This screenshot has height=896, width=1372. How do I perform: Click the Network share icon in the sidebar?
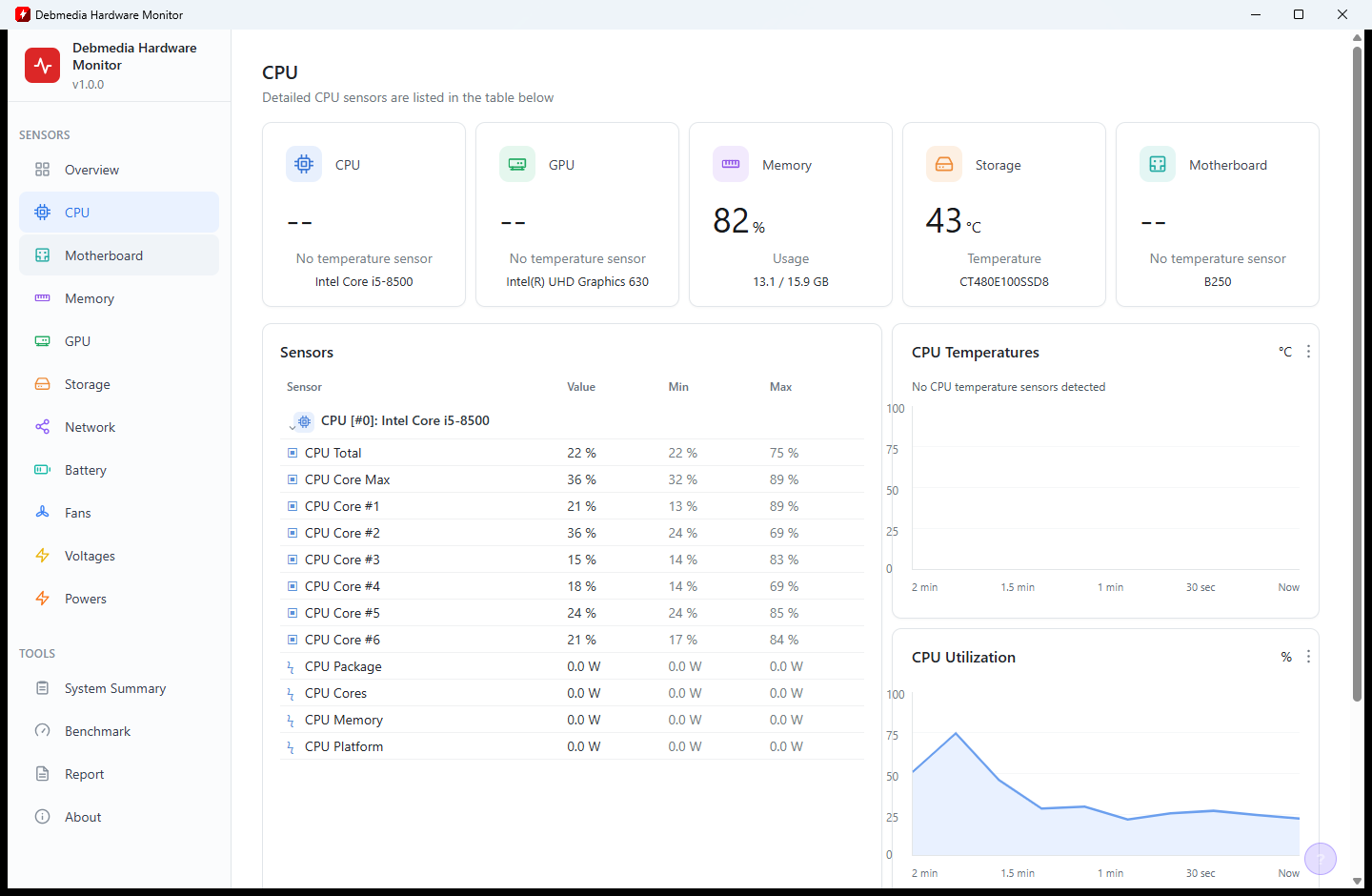pos(42,427)
